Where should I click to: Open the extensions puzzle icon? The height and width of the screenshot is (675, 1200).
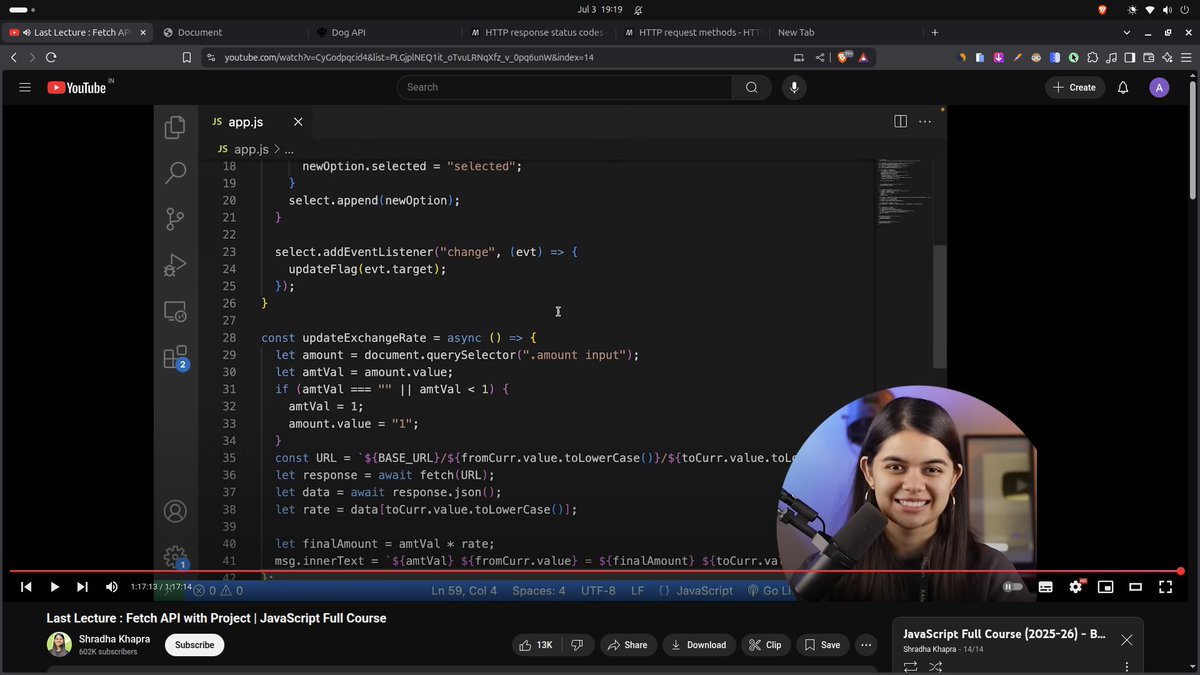pos(1091,58)
